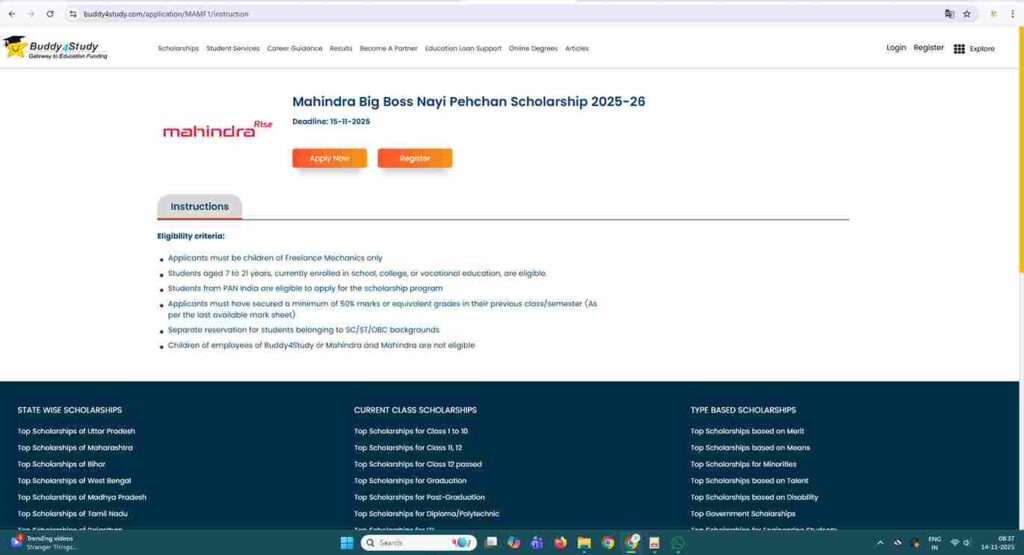Open Top Scholarships based on Talent
This screenshot has height=555, width=1024.
click(x=749, y=481)
